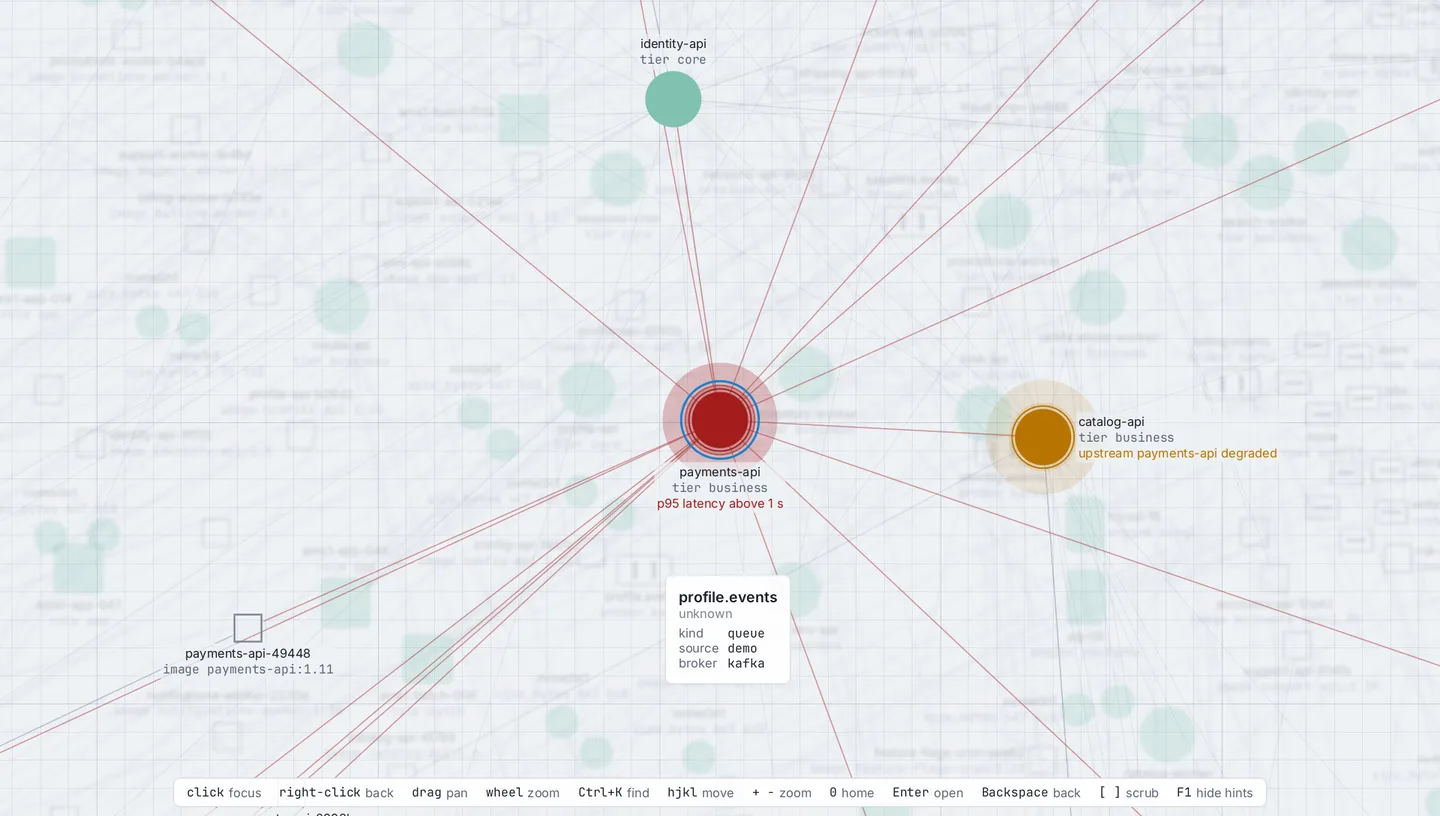Click the "queue" kind value

(x=746, y=634)
